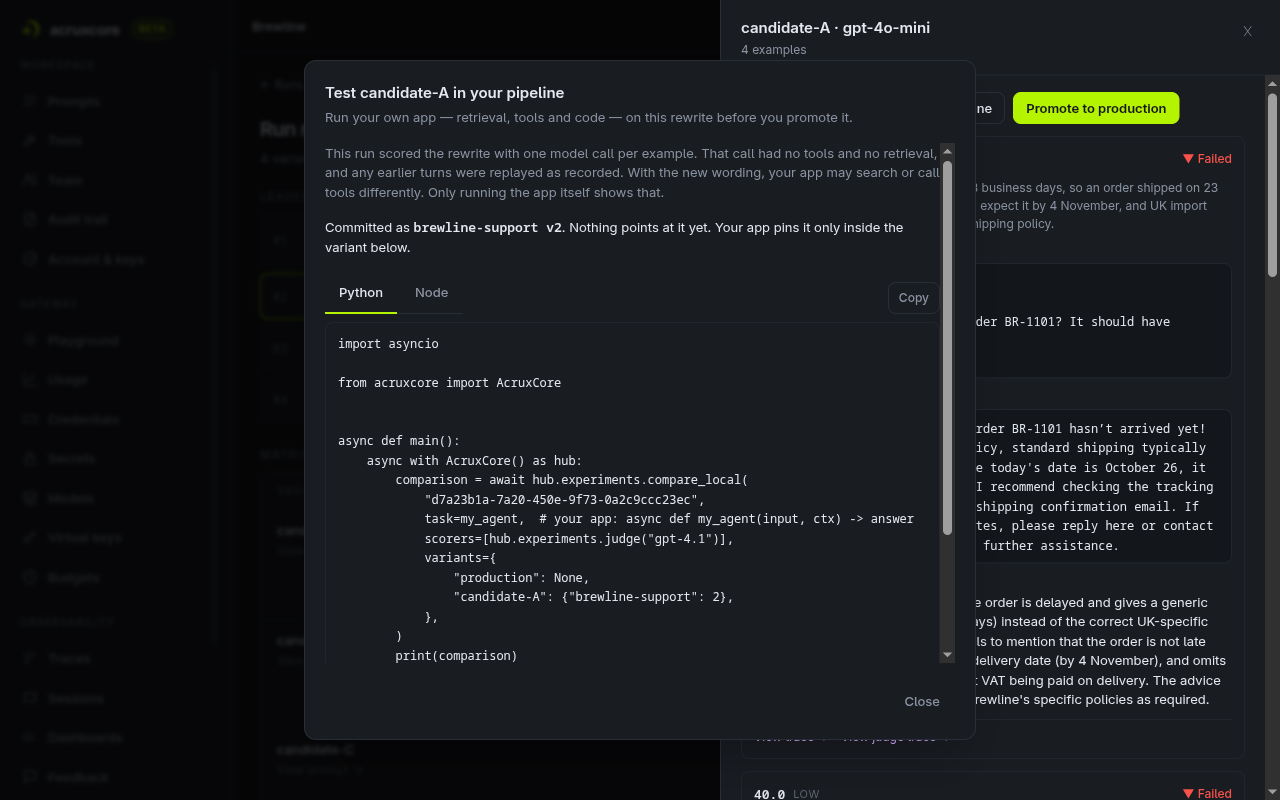1280x800 pixels.
Task: Click the candidate-A panel's scrollbar thumb
Action: (1272, 184)
